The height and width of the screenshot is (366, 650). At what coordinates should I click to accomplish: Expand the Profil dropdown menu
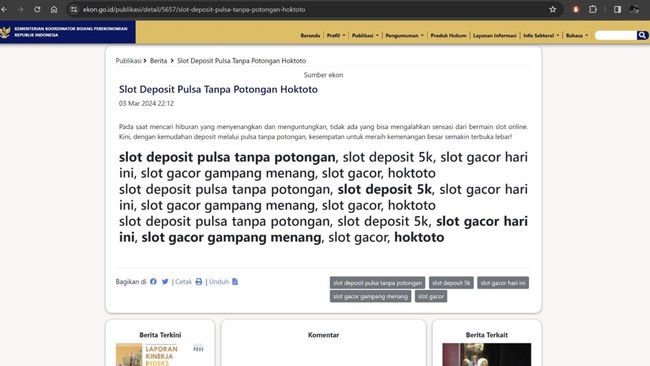pyautogui.click(x=336, y=35)
